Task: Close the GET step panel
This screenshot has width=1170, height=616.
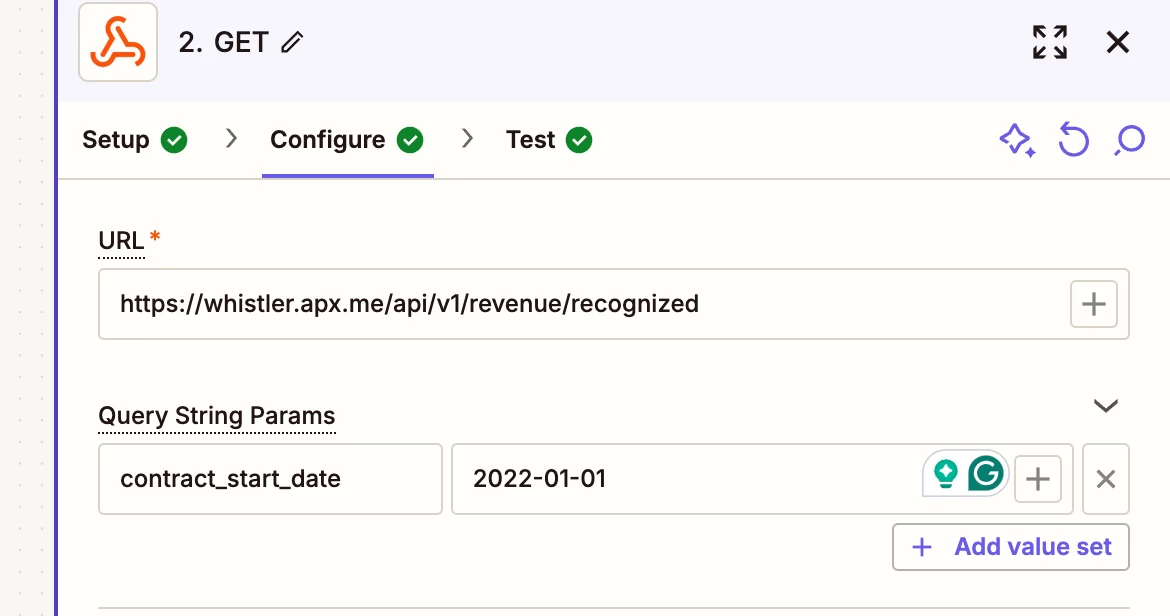Action: pos(1118,42)
